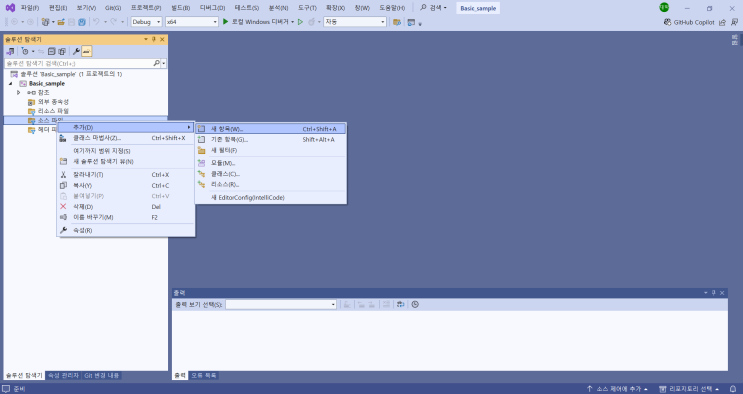
Task: Select 새 항목(W)... in the submenu
Action: coord(271,129)
